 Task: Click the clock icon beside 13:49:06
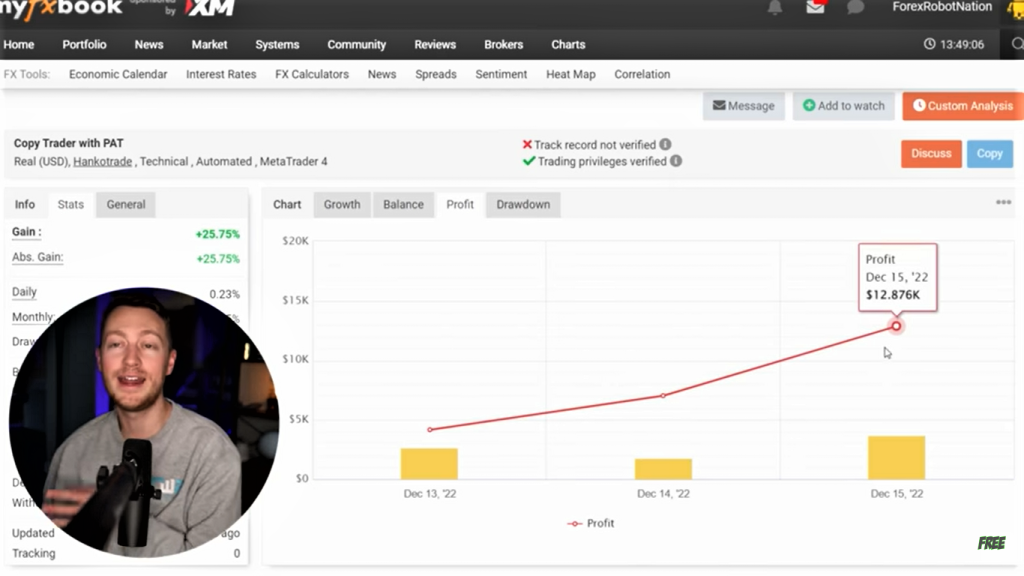tap(929, 44)
